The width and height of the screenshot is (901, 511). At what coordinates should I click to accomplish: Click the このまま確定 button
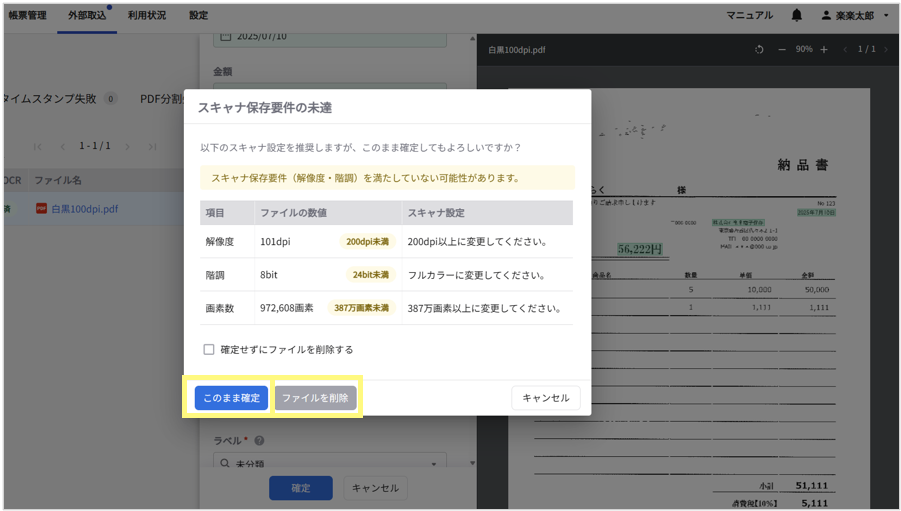click(231, 398)
